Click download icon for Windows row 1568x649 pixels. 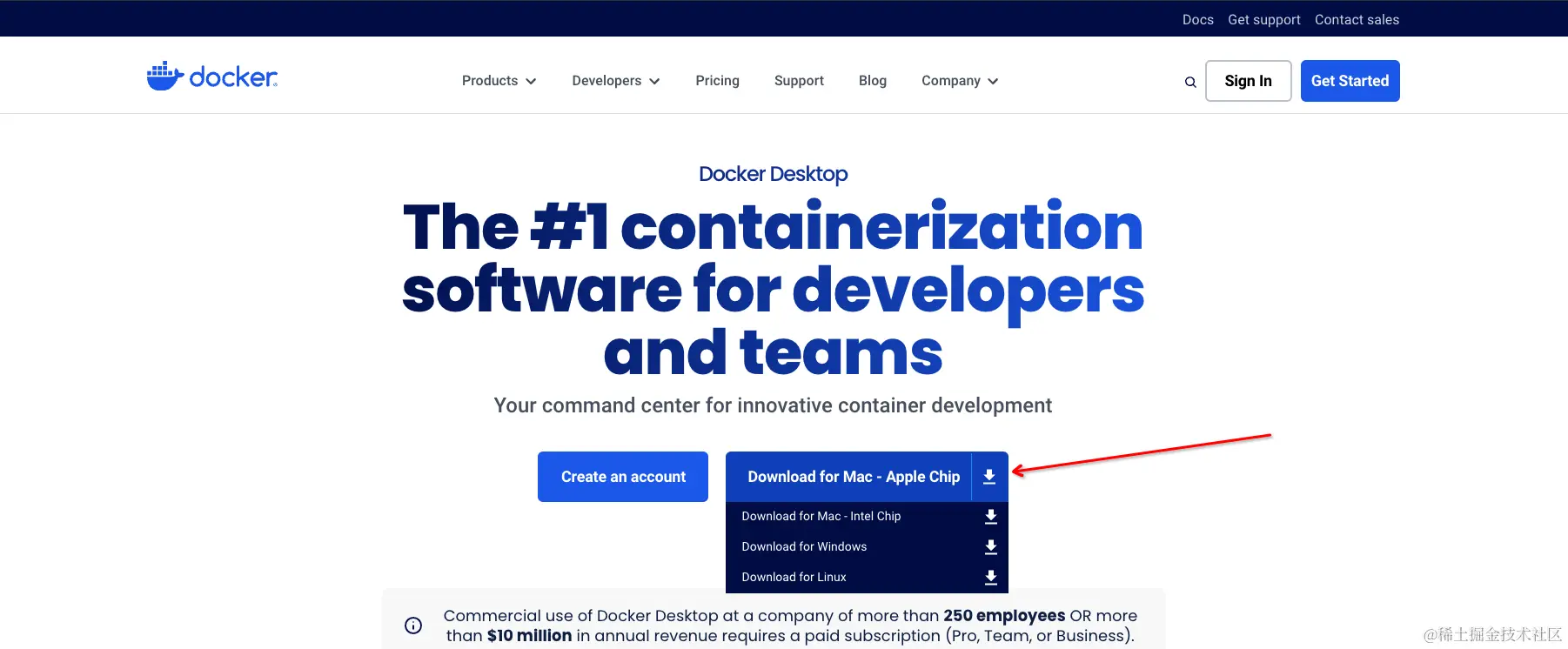(x=990, y=547)
